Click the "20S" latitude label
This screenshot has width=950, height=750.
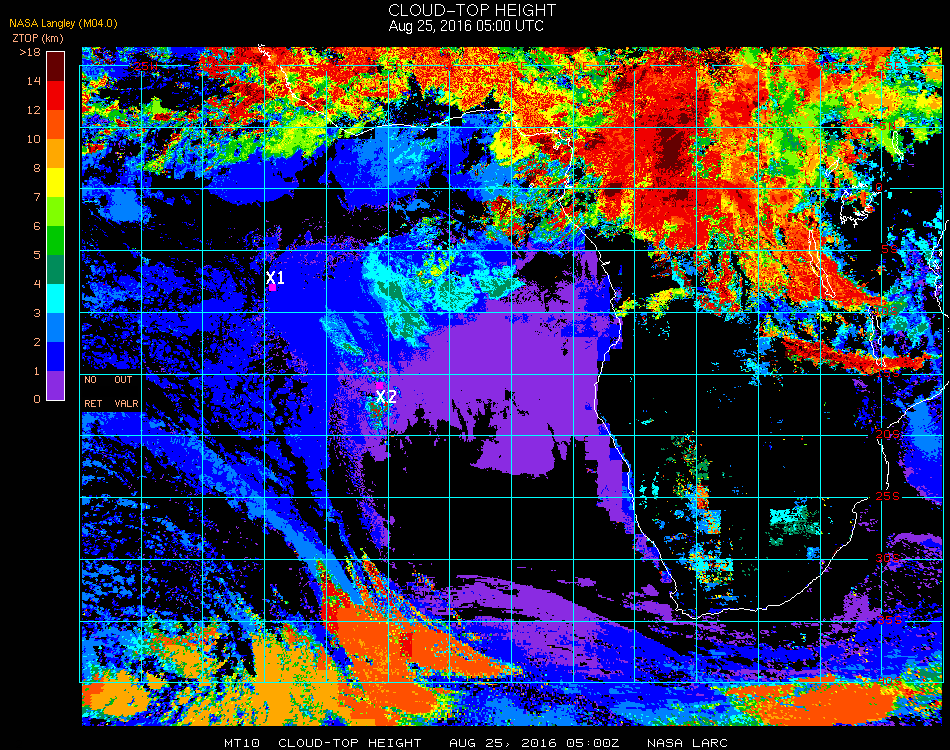pos(888,434)
